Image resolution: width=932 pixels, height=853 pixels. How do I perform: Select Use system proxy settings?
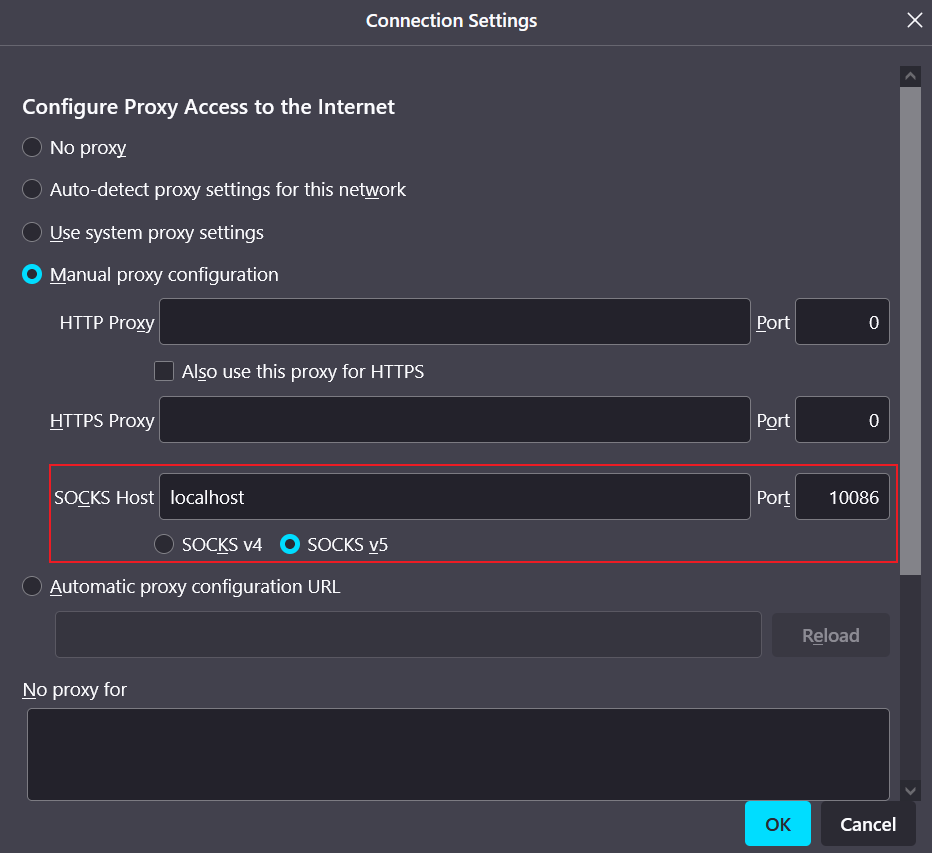coord(33,233)
